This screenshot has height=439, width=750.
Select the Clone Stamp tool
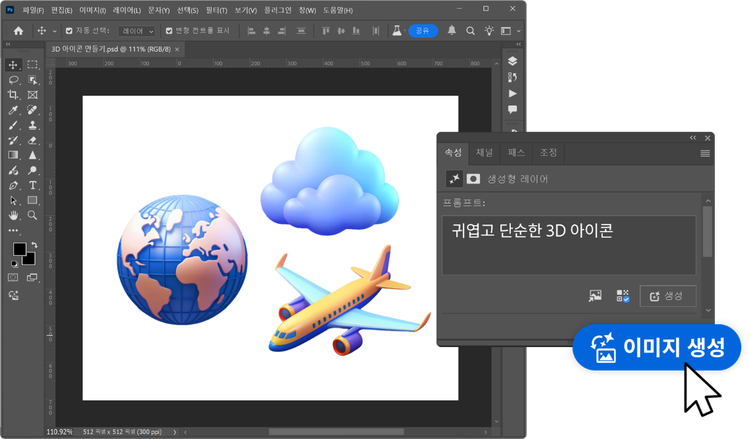tap(33, 125)
